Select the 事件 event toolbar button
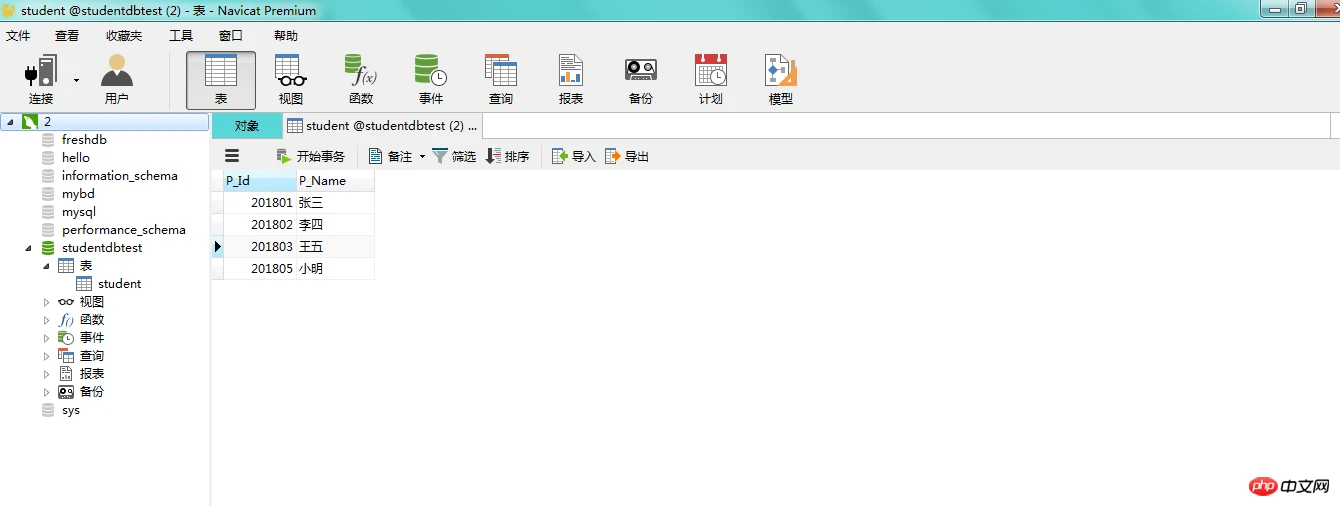The image size is (1340, 506). tap(431, 80)
